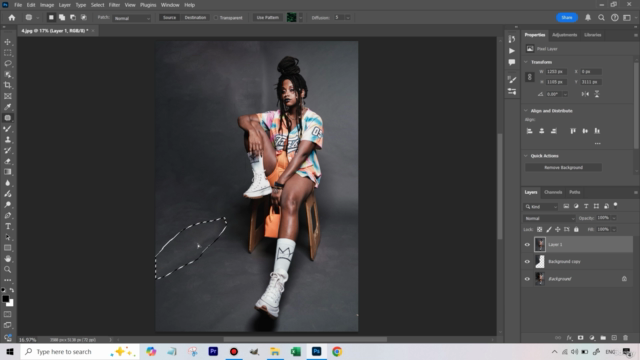Enable the Transparent checkbox
Image resolution: width=640 pixels, height=360 pixels.
pyautogui.click(x=216, y=18)
